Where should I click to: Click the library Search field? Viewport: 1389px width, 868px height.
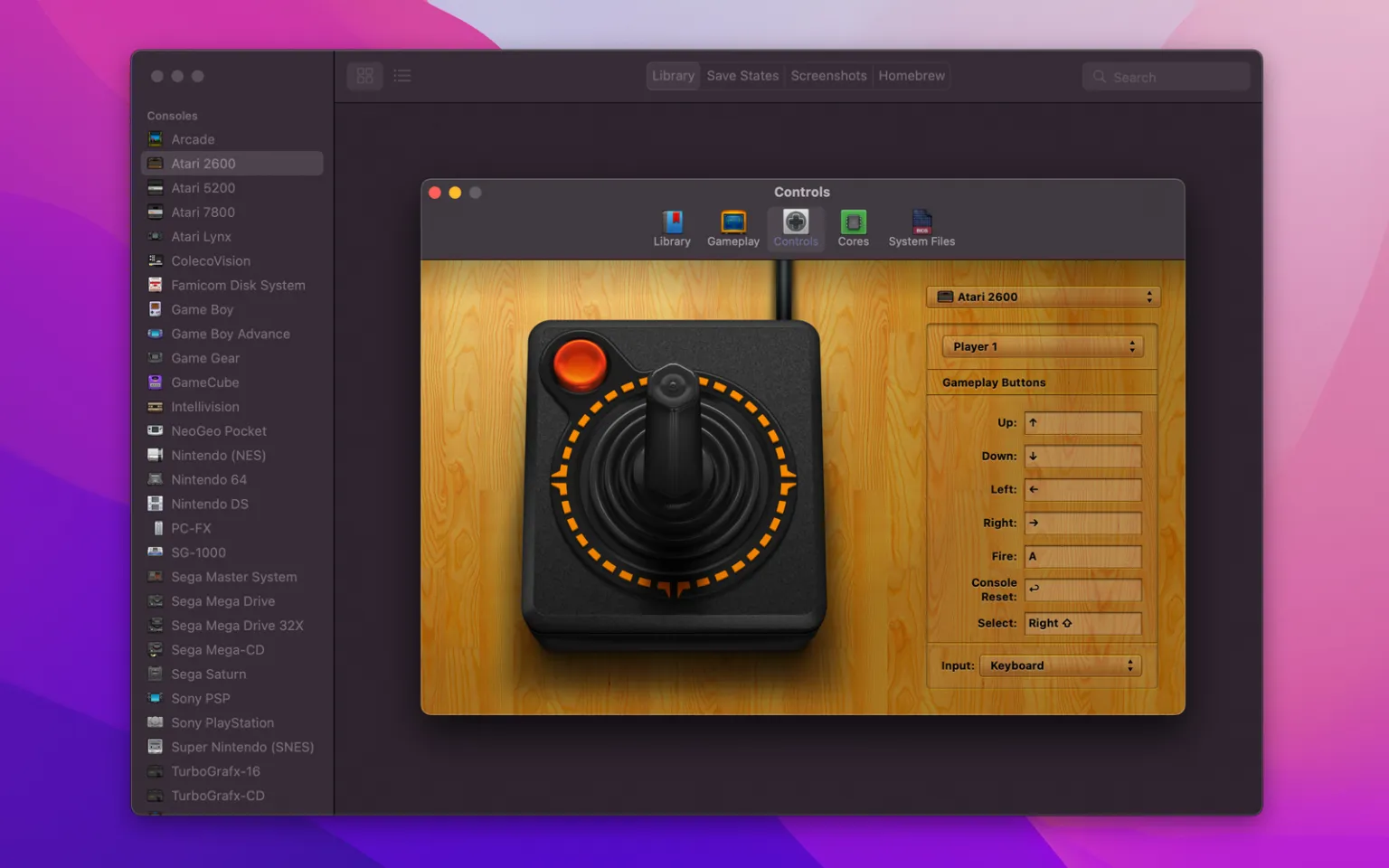pos(1166,77)
